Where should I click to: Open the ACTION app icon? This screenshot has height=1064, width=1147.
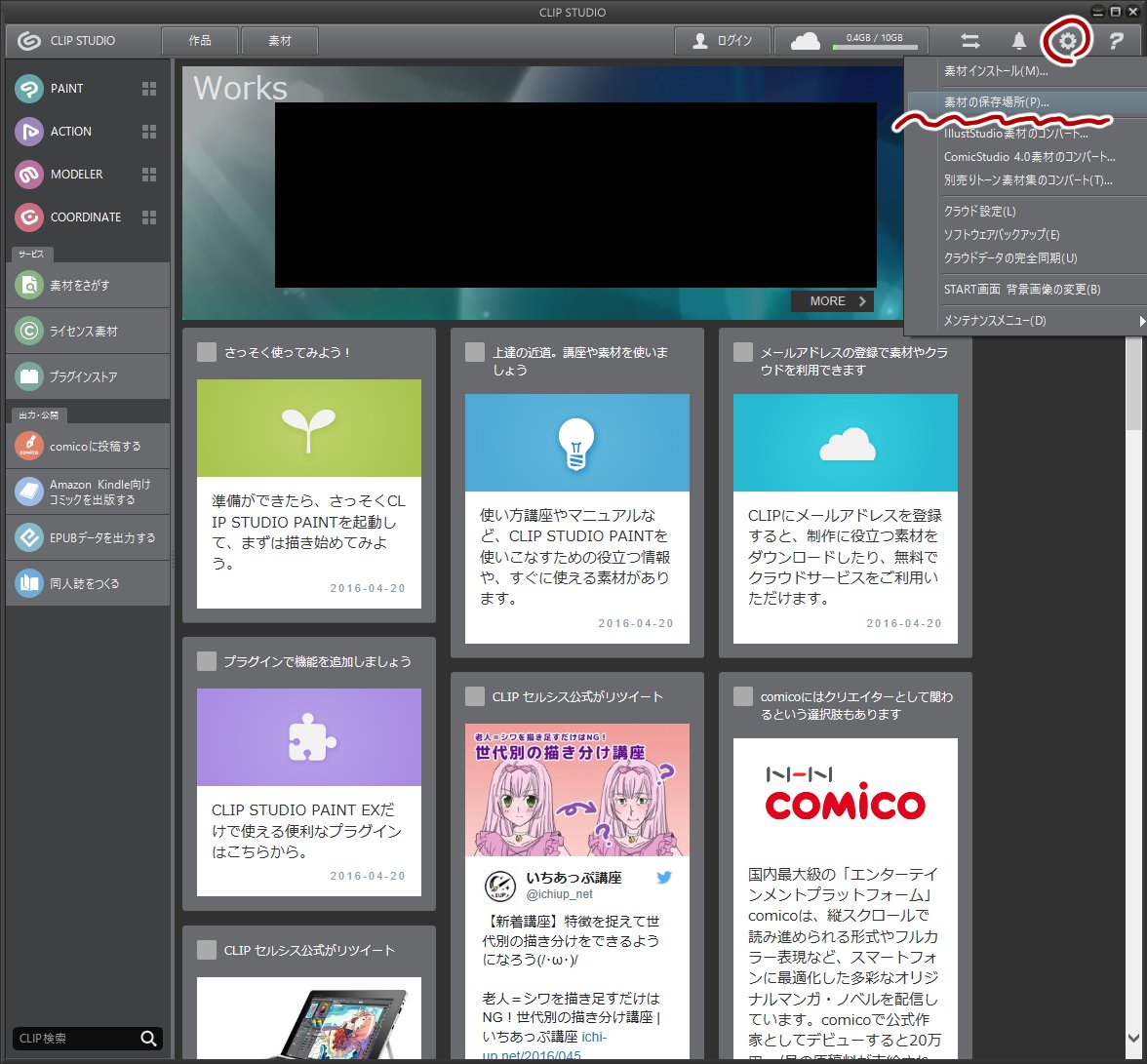click(29, 132)
